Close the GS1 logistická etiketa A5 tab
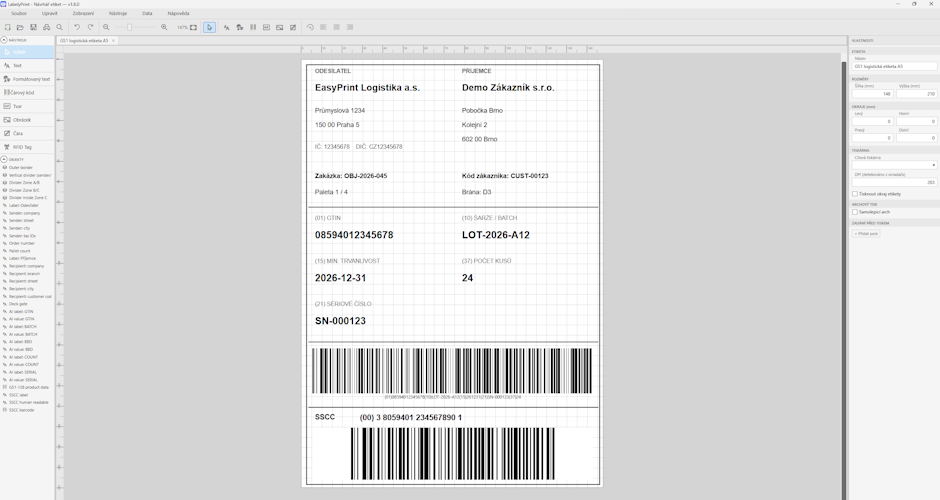 click(113, 41)
